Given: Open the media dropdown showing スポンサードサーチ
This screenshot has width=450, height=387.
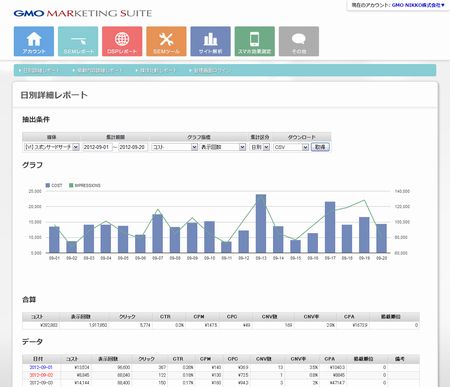Looking at the screenshot, I should 51,147.
